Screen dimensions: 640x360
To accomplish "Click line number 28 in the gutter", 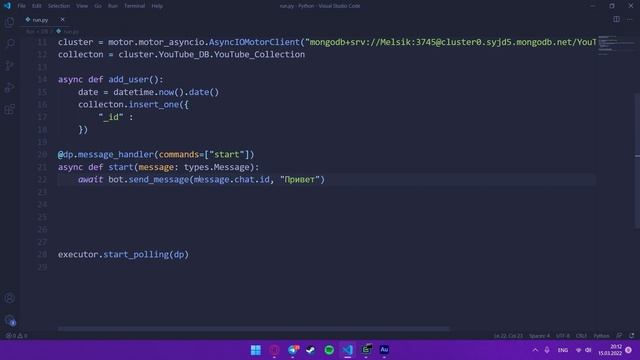I will (42, 255).
